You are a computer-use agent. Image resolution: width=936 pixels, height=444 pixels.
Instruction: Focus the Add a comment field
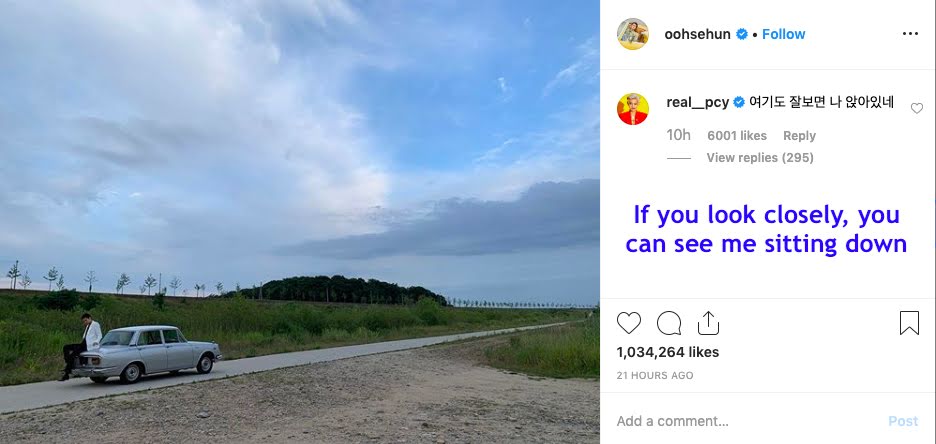coord(746,421)
